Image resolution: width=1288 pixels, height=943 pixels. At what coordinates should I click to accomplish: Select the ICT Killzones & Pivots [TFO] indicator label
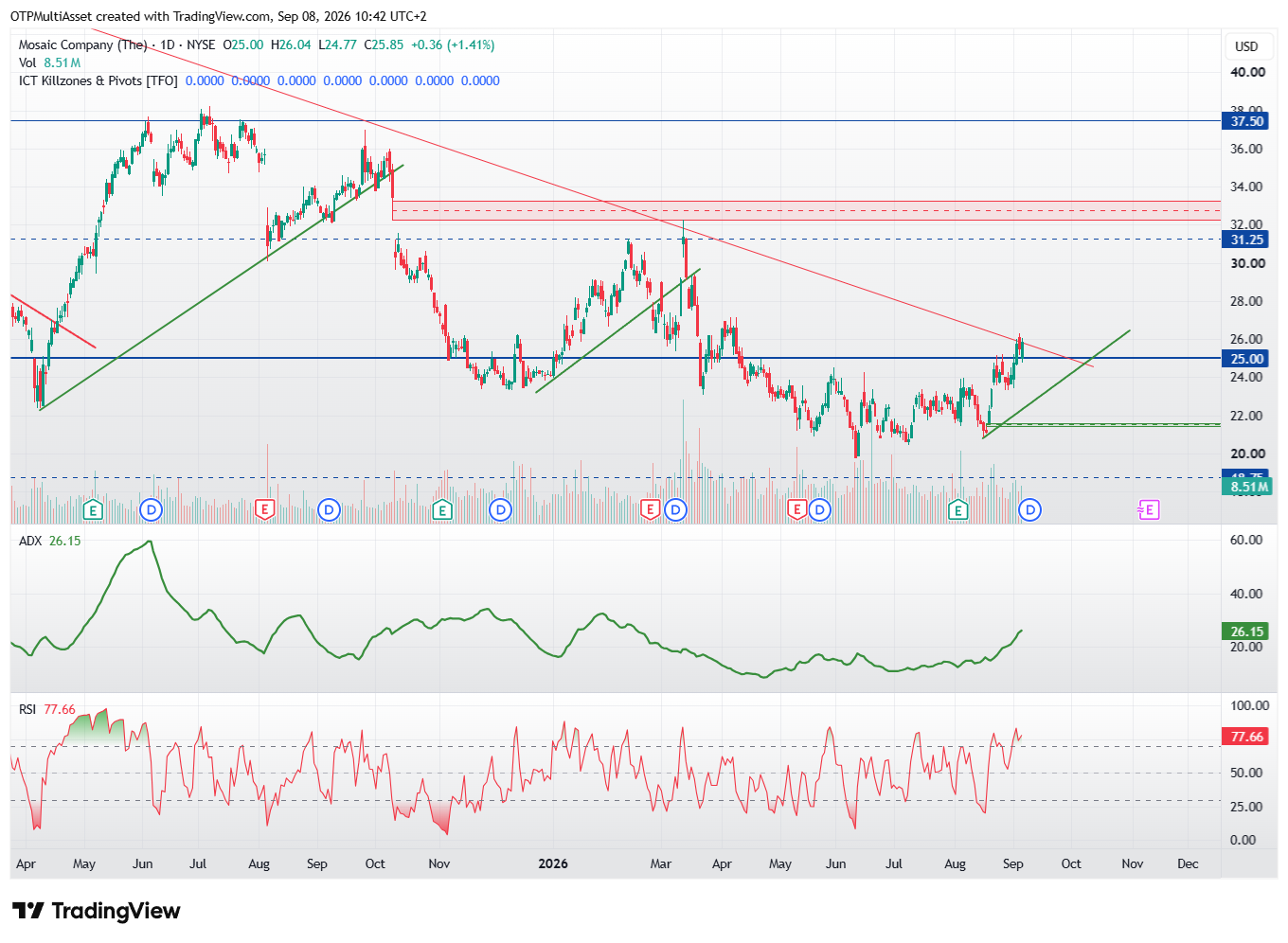point(98,80)
